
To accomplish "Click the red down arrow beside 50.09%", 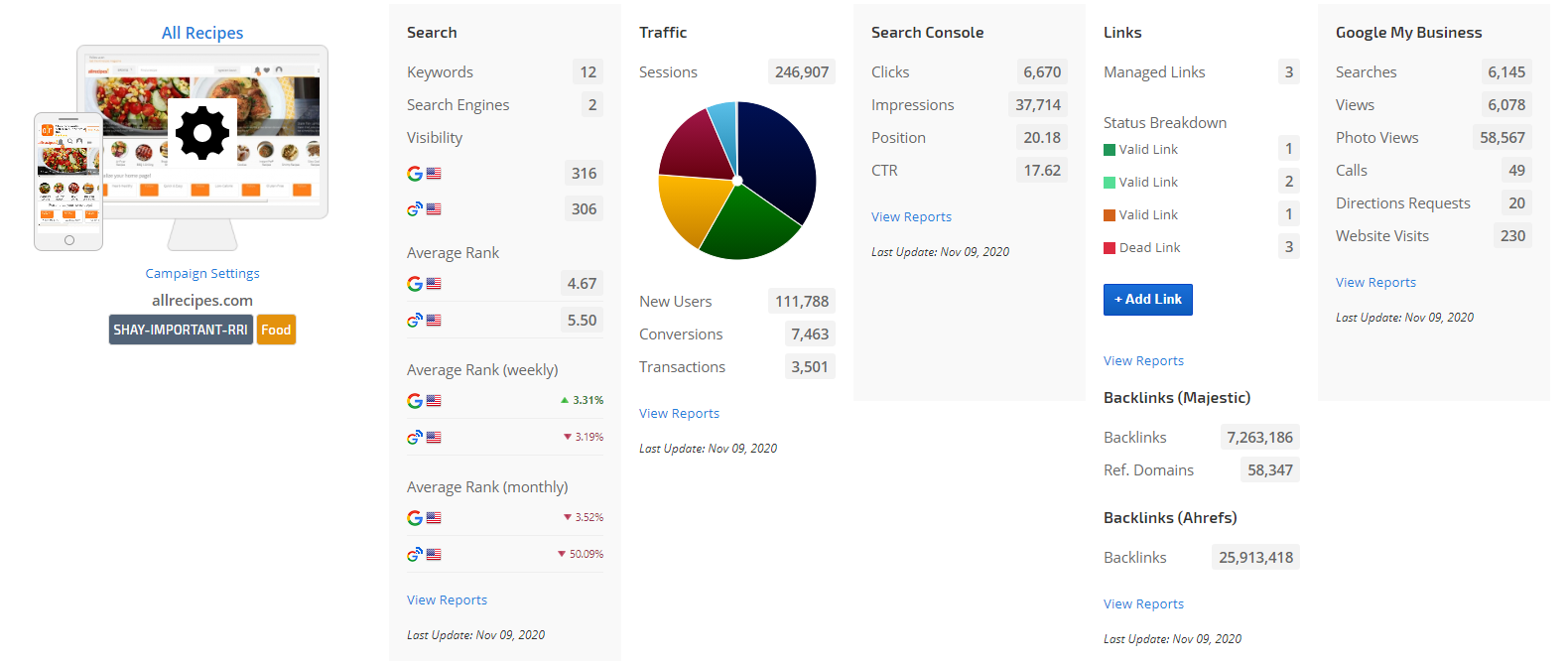I will (x=562, y=554).
